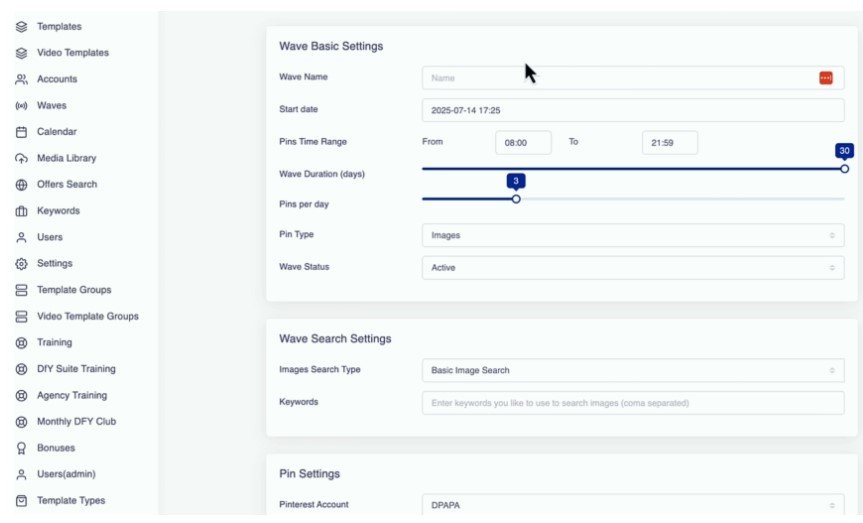863x523 pixels.
Task: Click the From time field 08:00
Action: 523,143
